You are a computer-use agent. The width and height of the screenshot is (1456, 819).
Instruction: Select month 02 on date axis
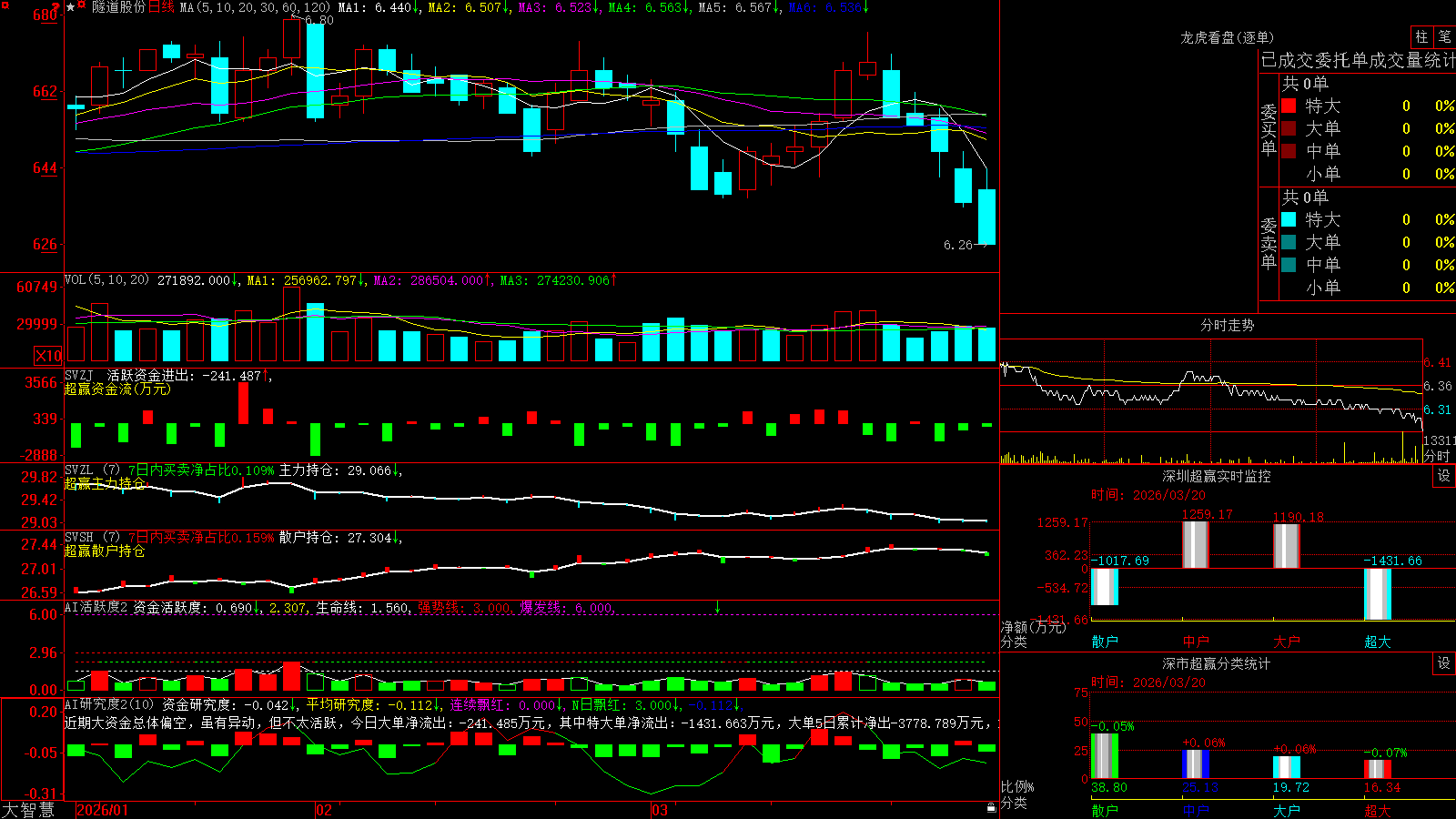pos(323,810)
